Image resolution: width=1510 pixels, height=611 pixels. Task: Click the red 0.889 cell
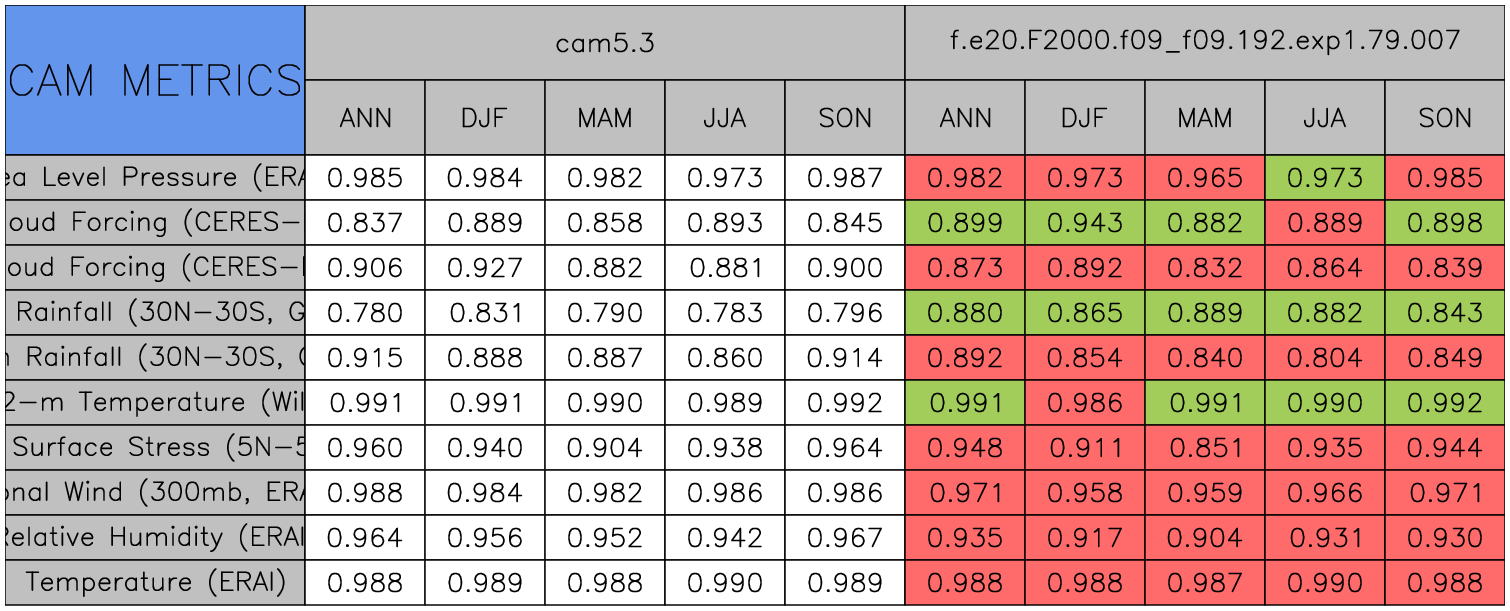1325,223
